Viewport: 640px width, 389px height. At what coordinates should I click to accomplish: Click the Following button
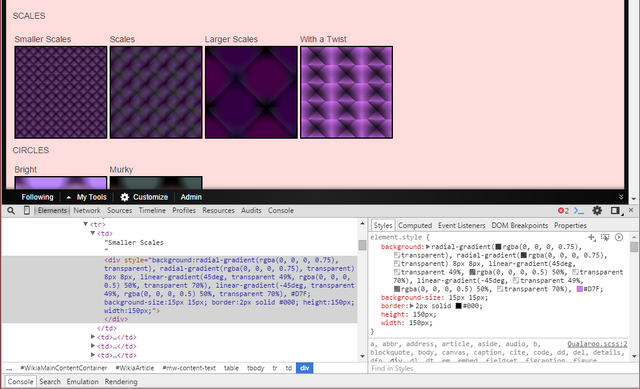coord(38,197)
